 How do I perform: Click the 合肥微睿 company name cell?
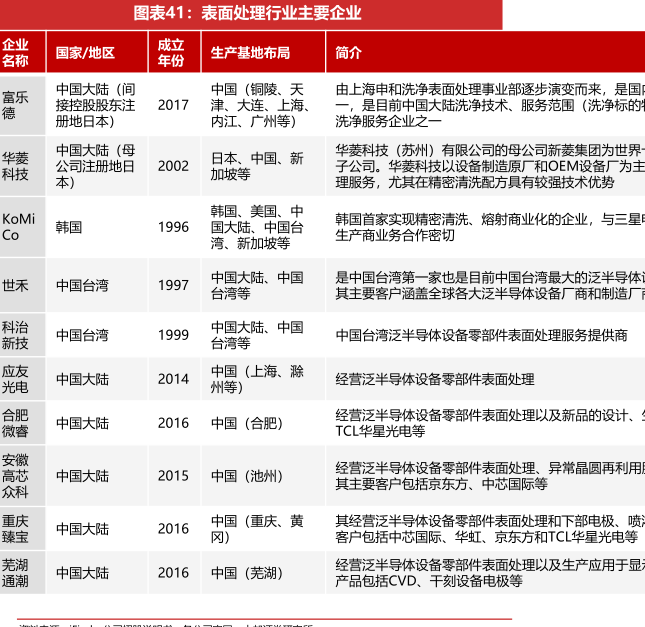[x=16, y=423]
